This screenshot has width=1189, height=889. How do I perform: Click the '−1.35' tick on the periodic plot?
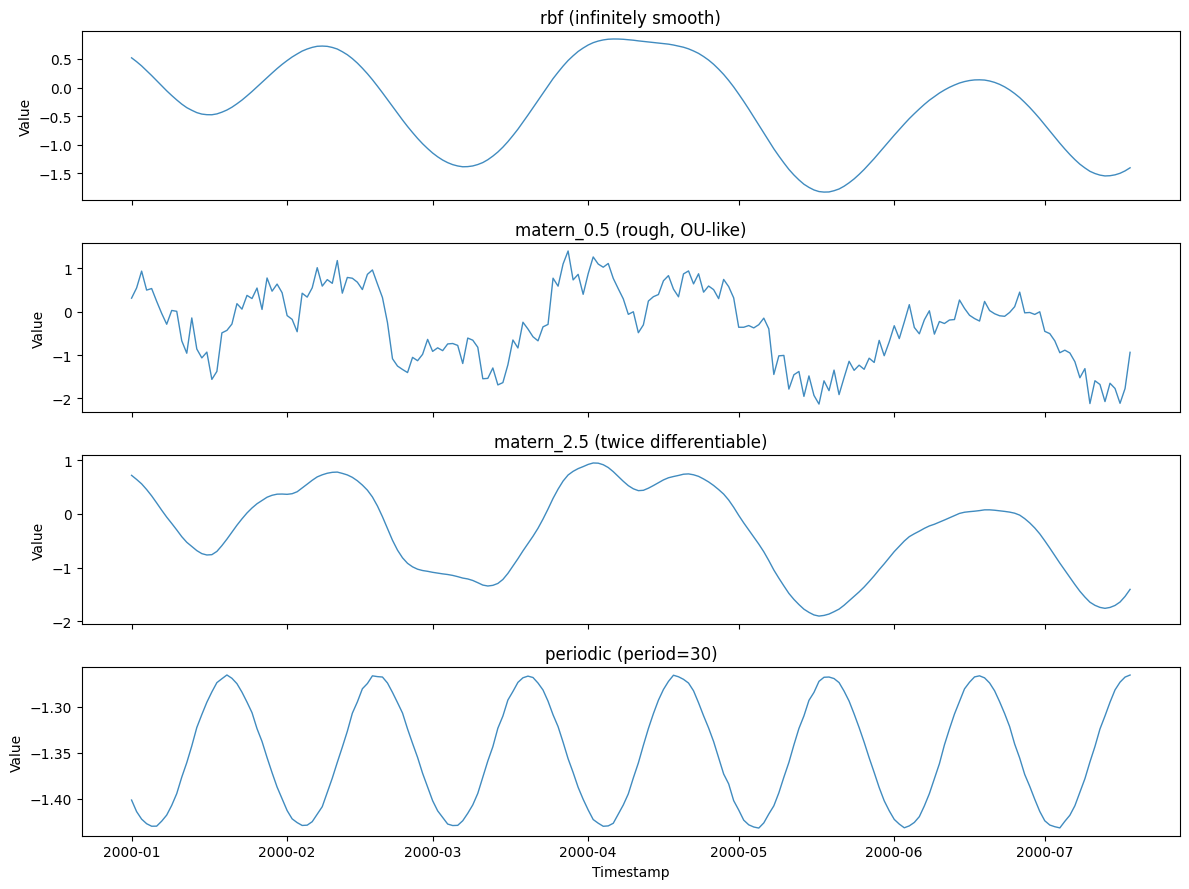(52, 754)
